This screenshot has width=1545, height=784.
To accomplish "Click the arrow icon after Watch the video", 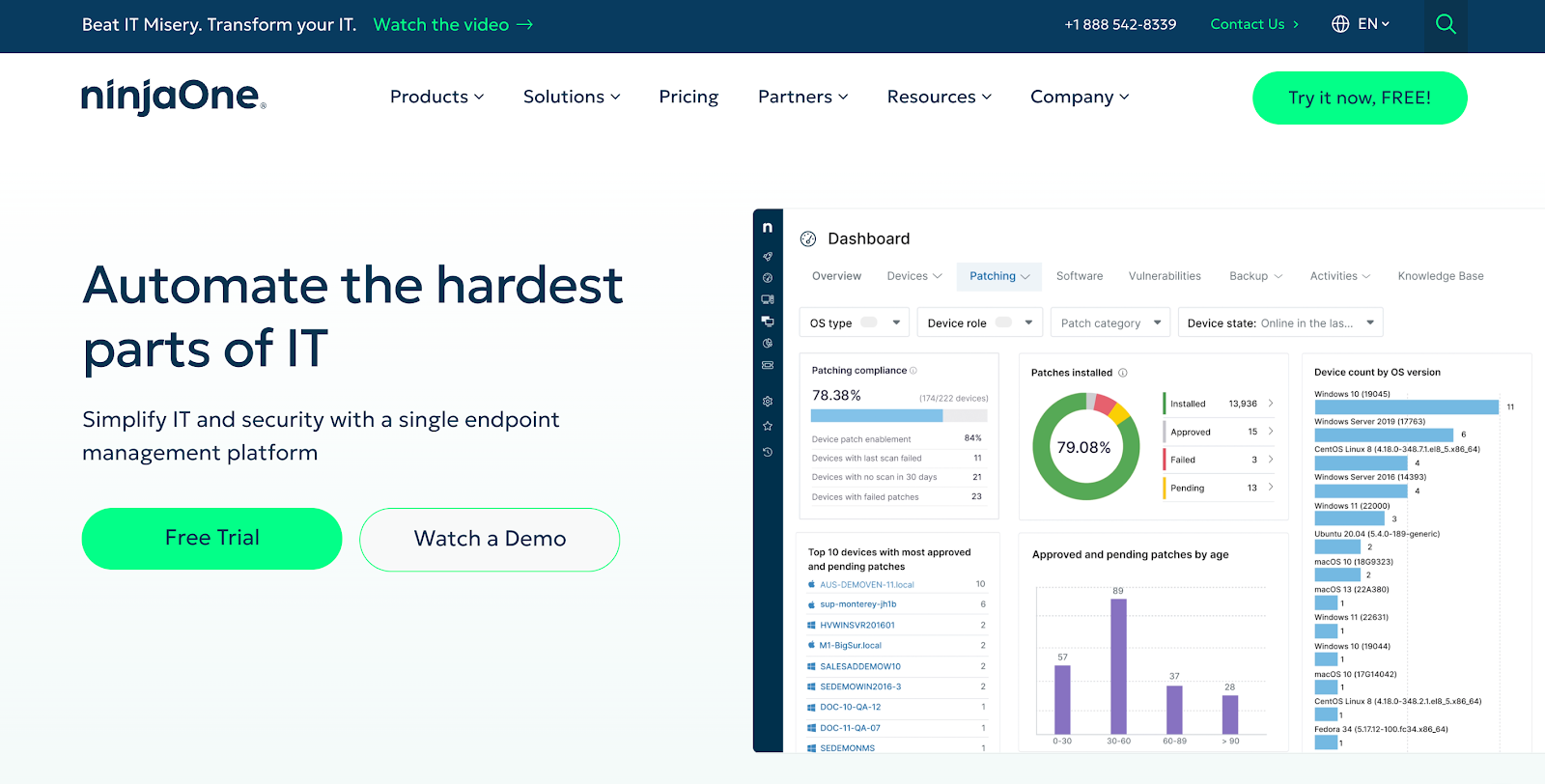I will click(524, 25).
